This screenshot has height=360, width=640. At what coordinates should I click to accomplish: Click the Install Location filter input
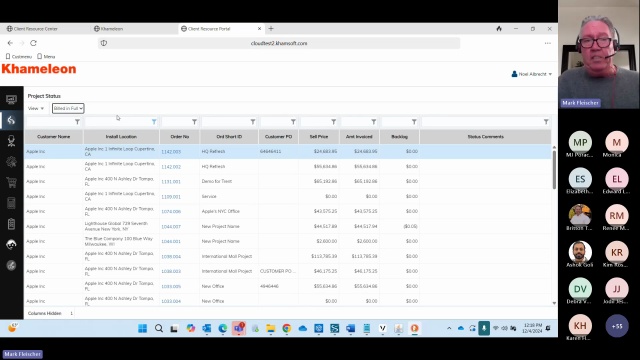(x=118, y=122)
